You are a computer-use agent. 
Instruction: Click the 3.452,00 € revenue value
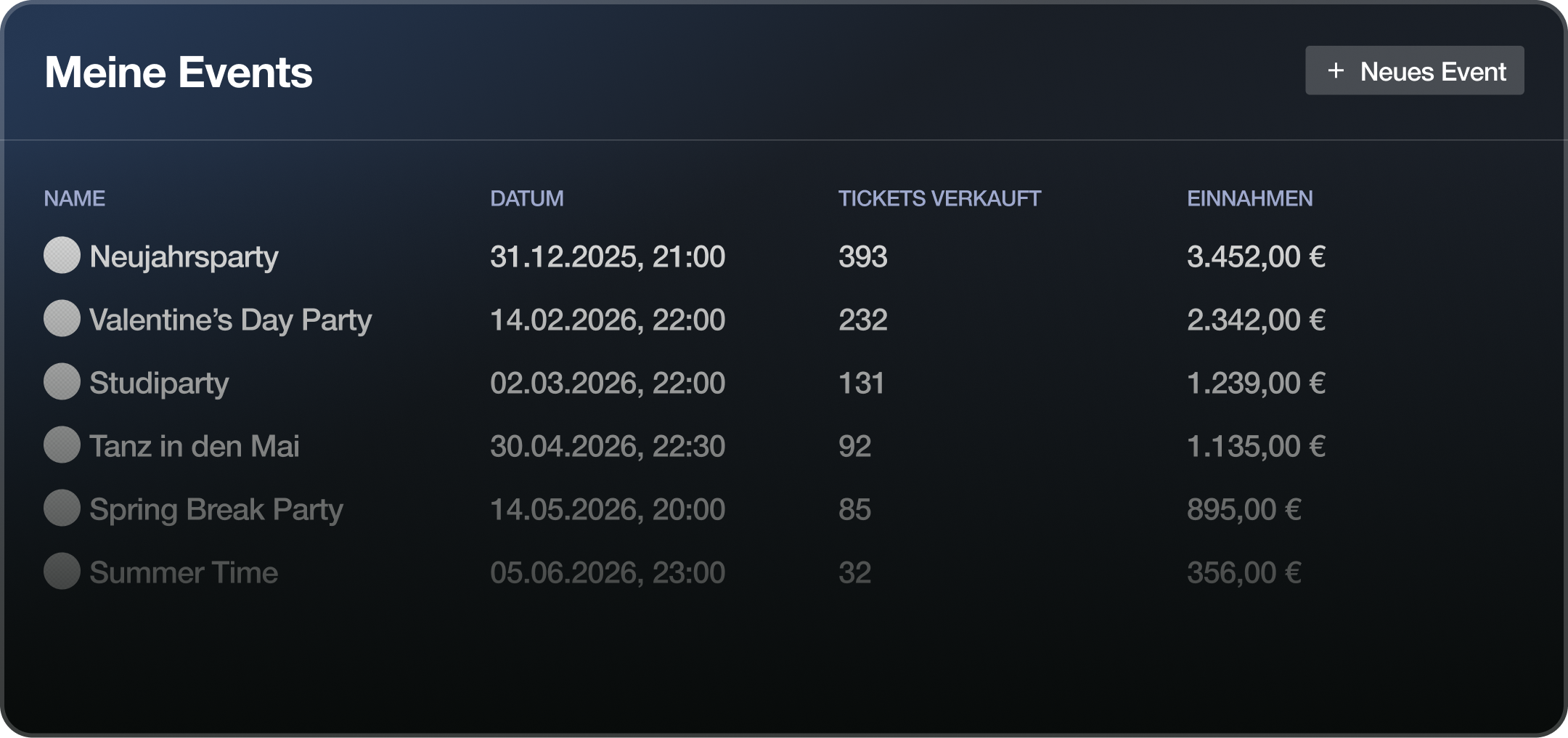click(1256, 256)
